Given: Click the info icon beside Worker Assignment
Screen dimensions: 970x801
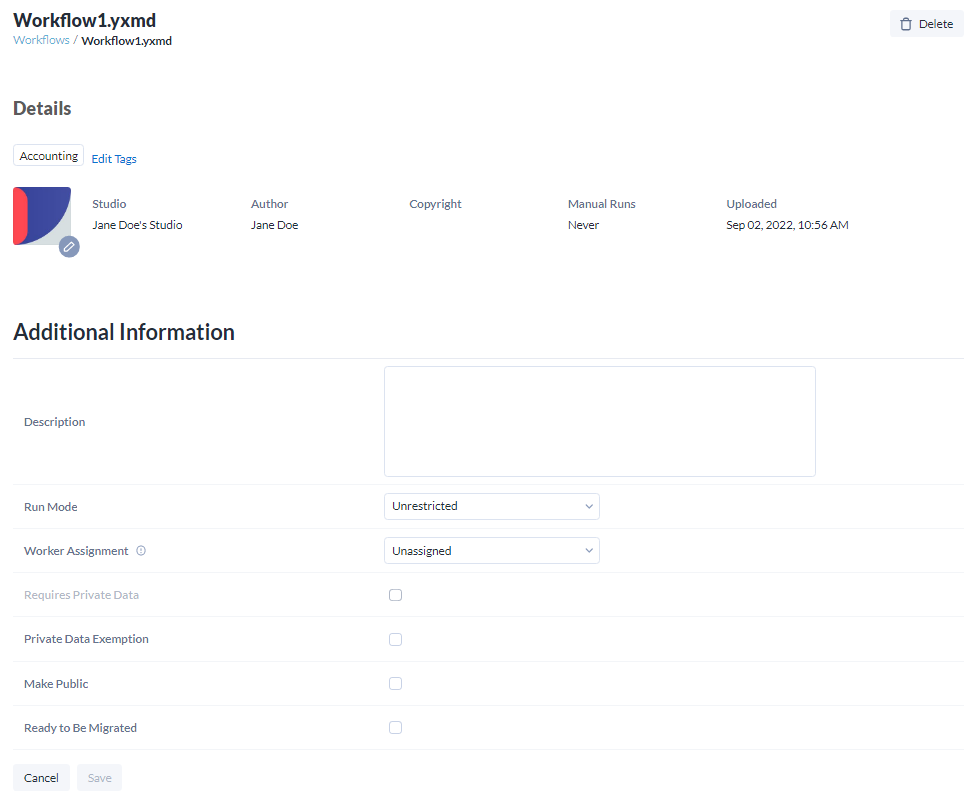Looking at the screenshot, I should 140,550.
